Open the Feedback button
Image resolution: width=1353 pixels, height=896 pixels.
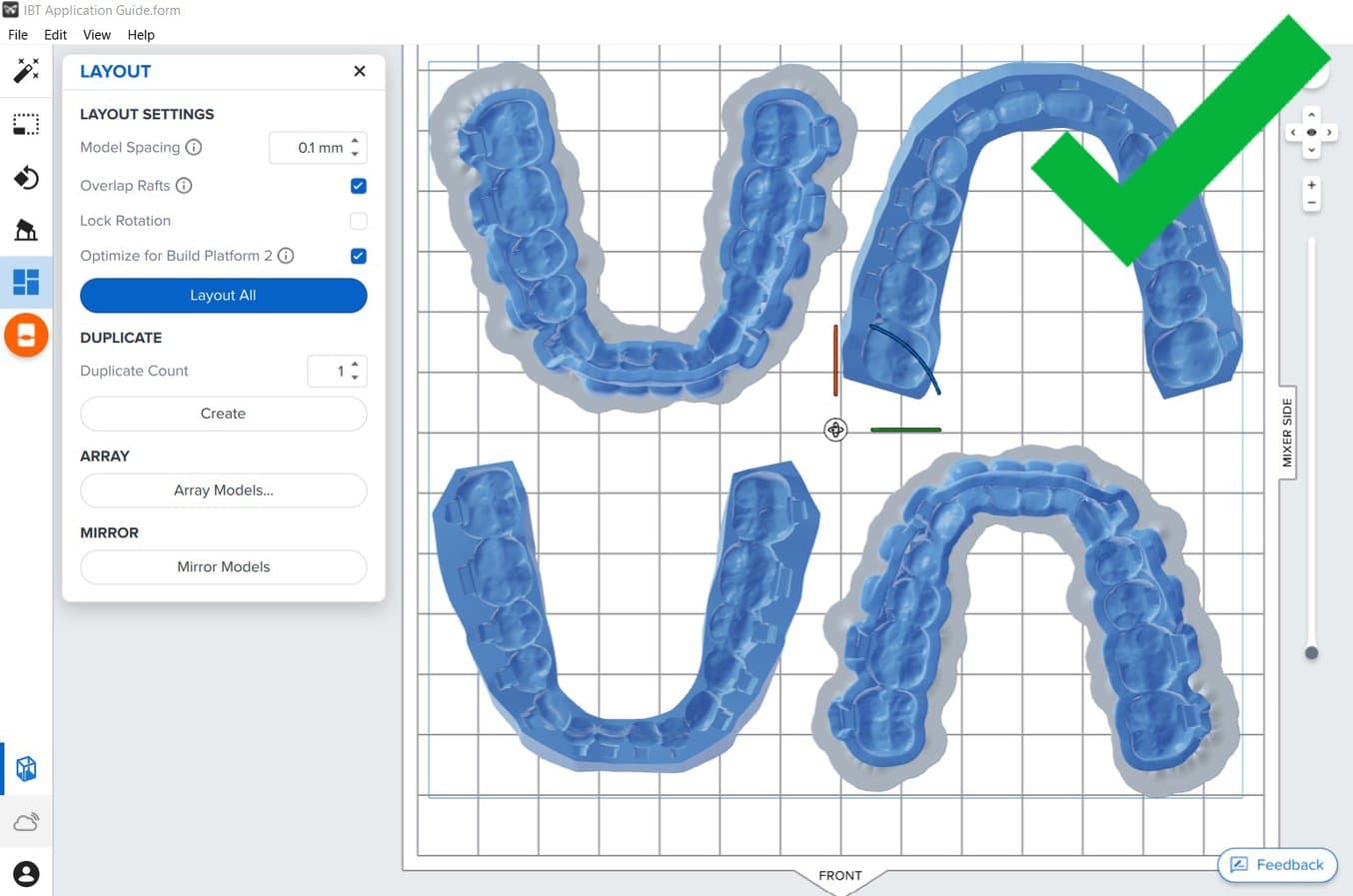[x=1277, y=865]
